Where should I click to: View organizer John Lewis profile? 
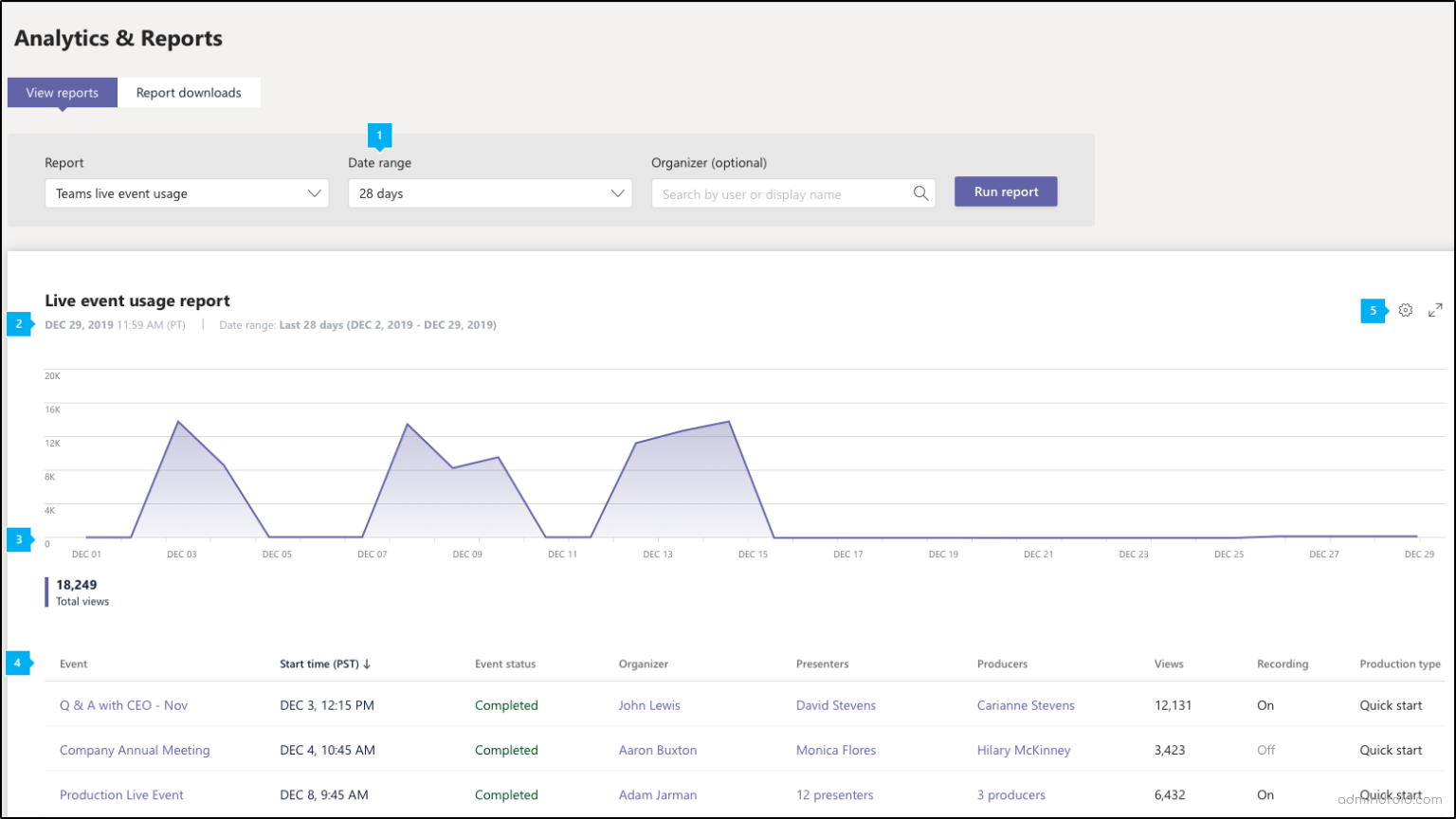(x=649, y=705)
